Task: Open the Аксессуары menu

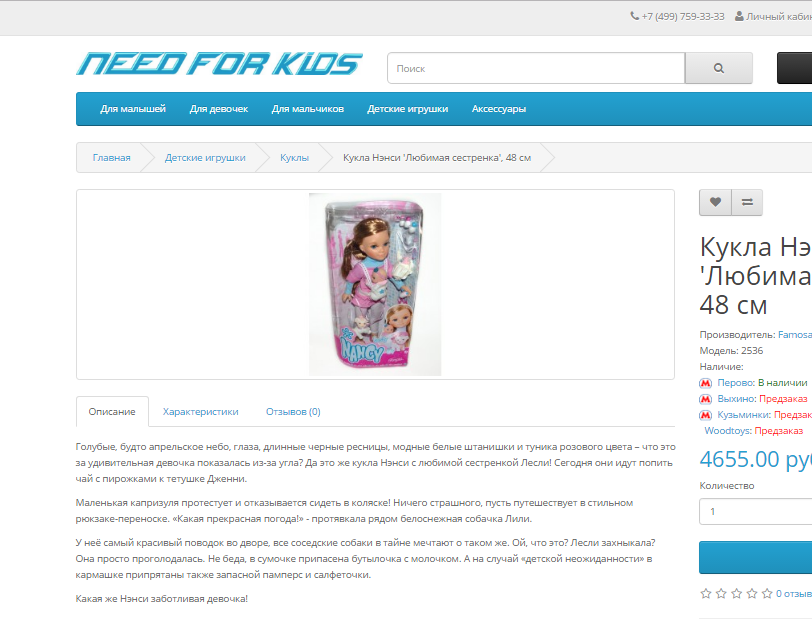Action: 499,109
